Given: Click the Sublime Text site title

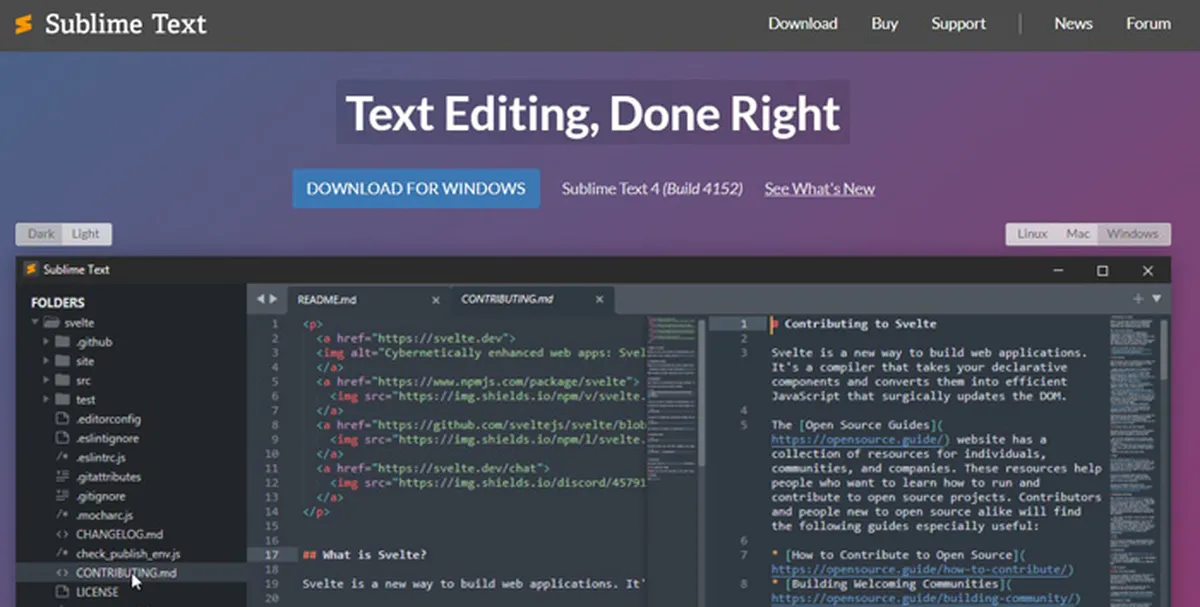Looking at the screenshot, I should pos(126,24).
